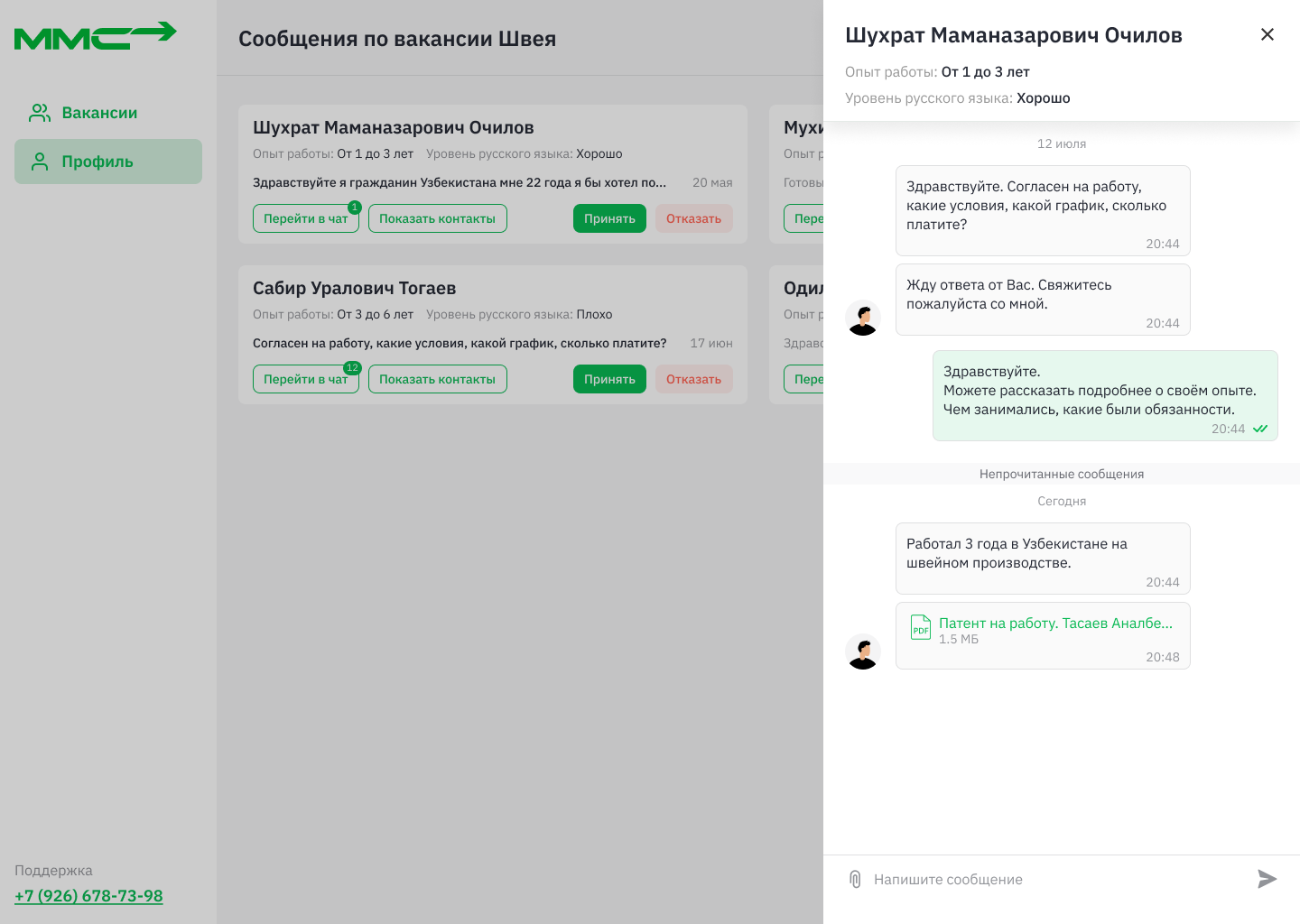Image resolution: width=1300 pixels, height=924 pixels.
Task: Show contacts for Шухрат Маманазарович Очилов
Action: coord(437,218)
